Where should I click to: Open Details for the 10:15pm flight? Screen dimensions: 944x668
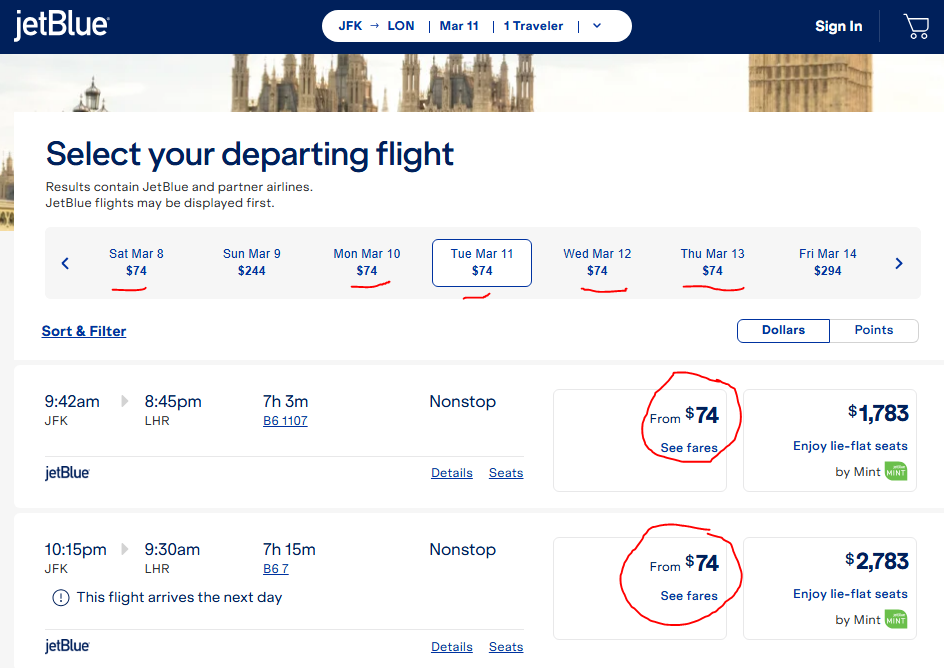click(x=452, y=646)
